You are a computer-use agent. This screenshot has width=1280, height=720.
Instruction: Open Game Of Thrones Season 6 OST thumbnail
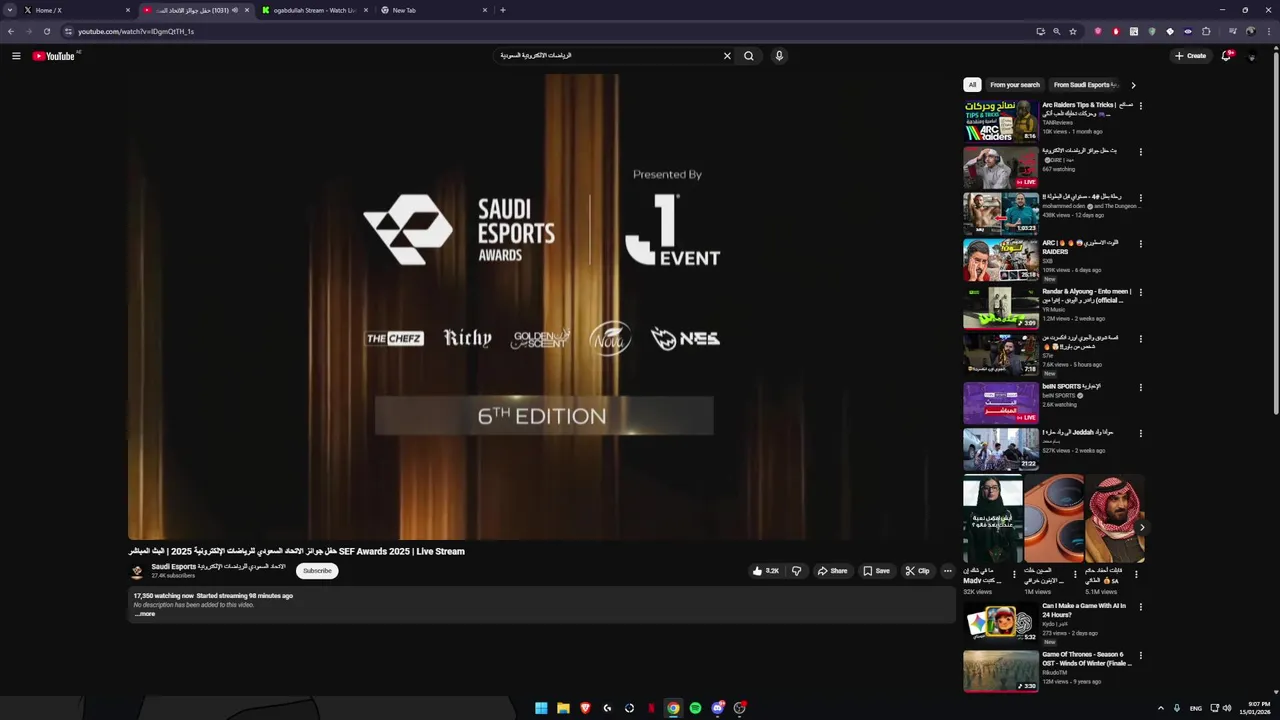(x=1001, y=671)
